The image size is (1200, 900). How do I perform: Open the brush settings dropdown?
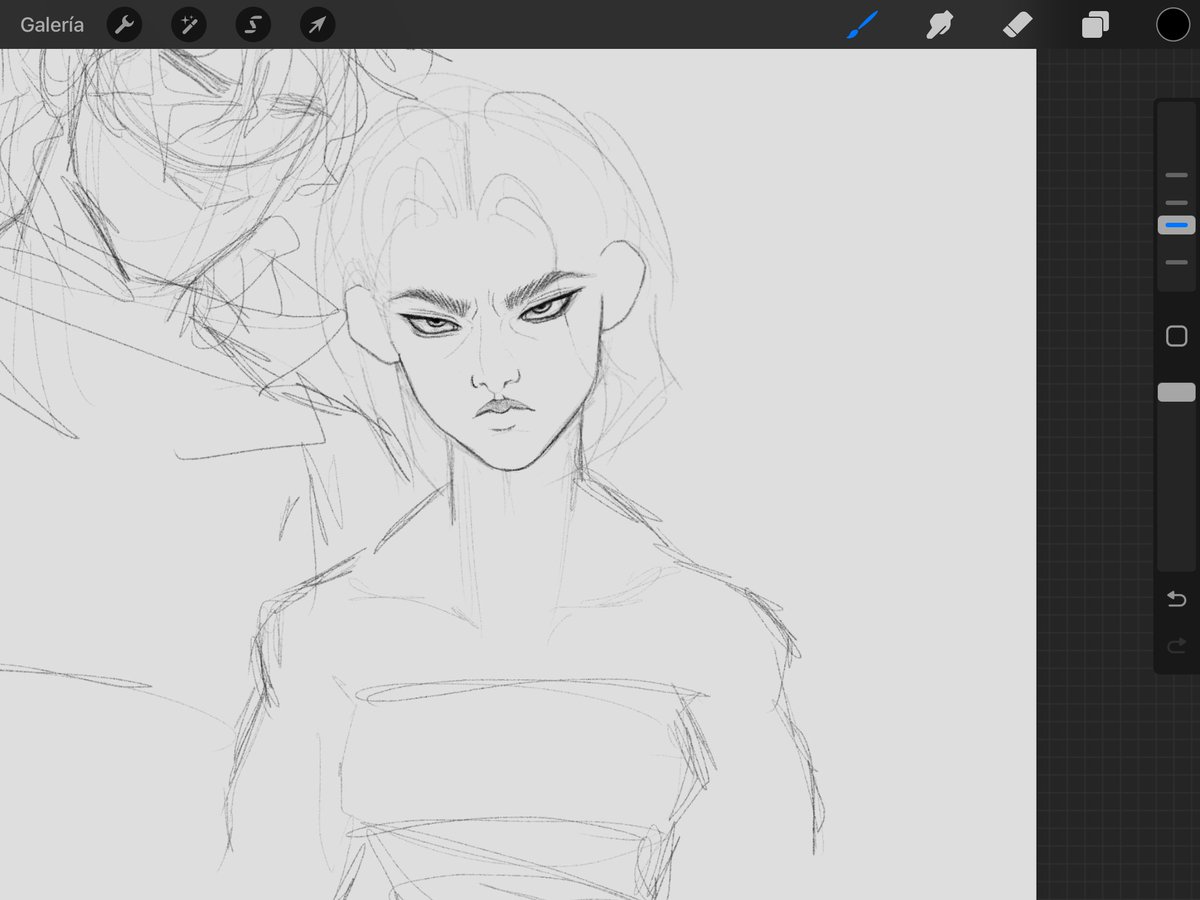[x=862, y=24]
